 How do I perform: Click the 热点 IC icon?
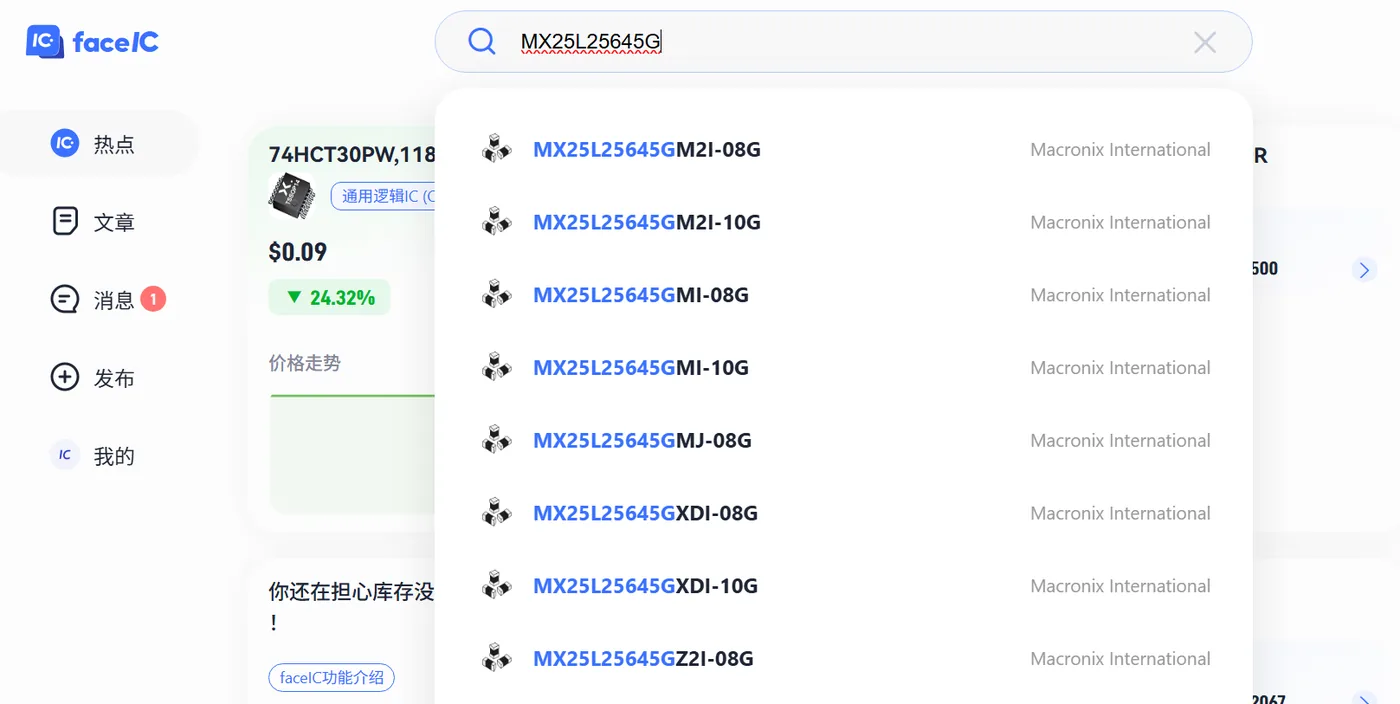coord(65,143)
